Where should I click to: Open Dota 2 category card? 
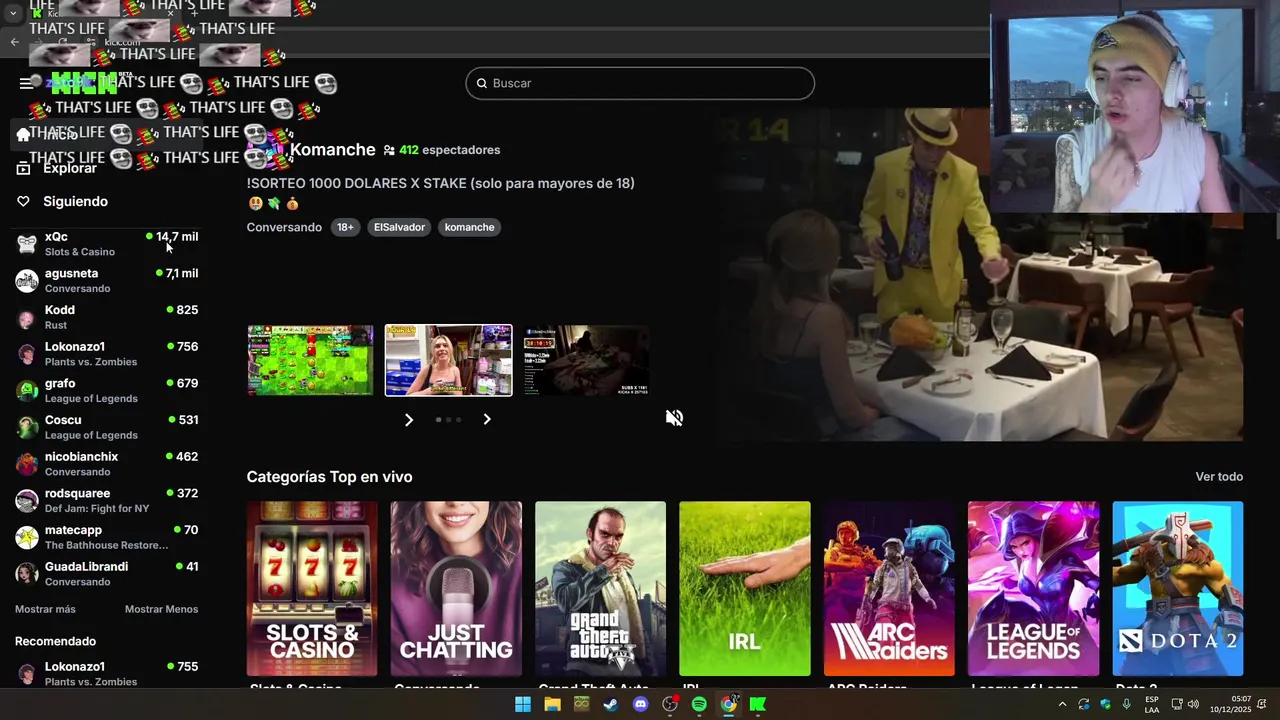coord(1178,589)
